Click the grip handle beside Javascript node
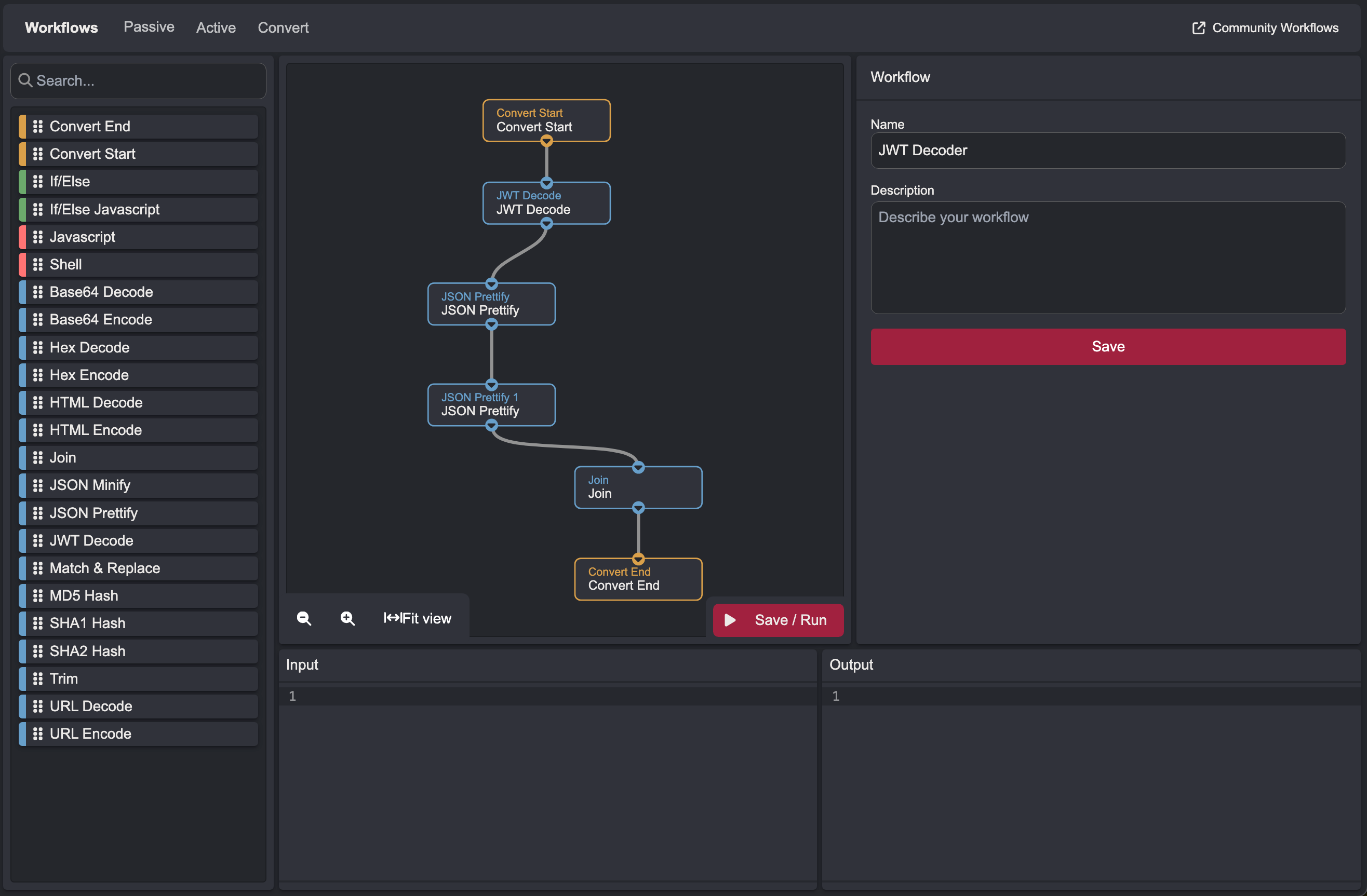 click(x=37, y=237)
